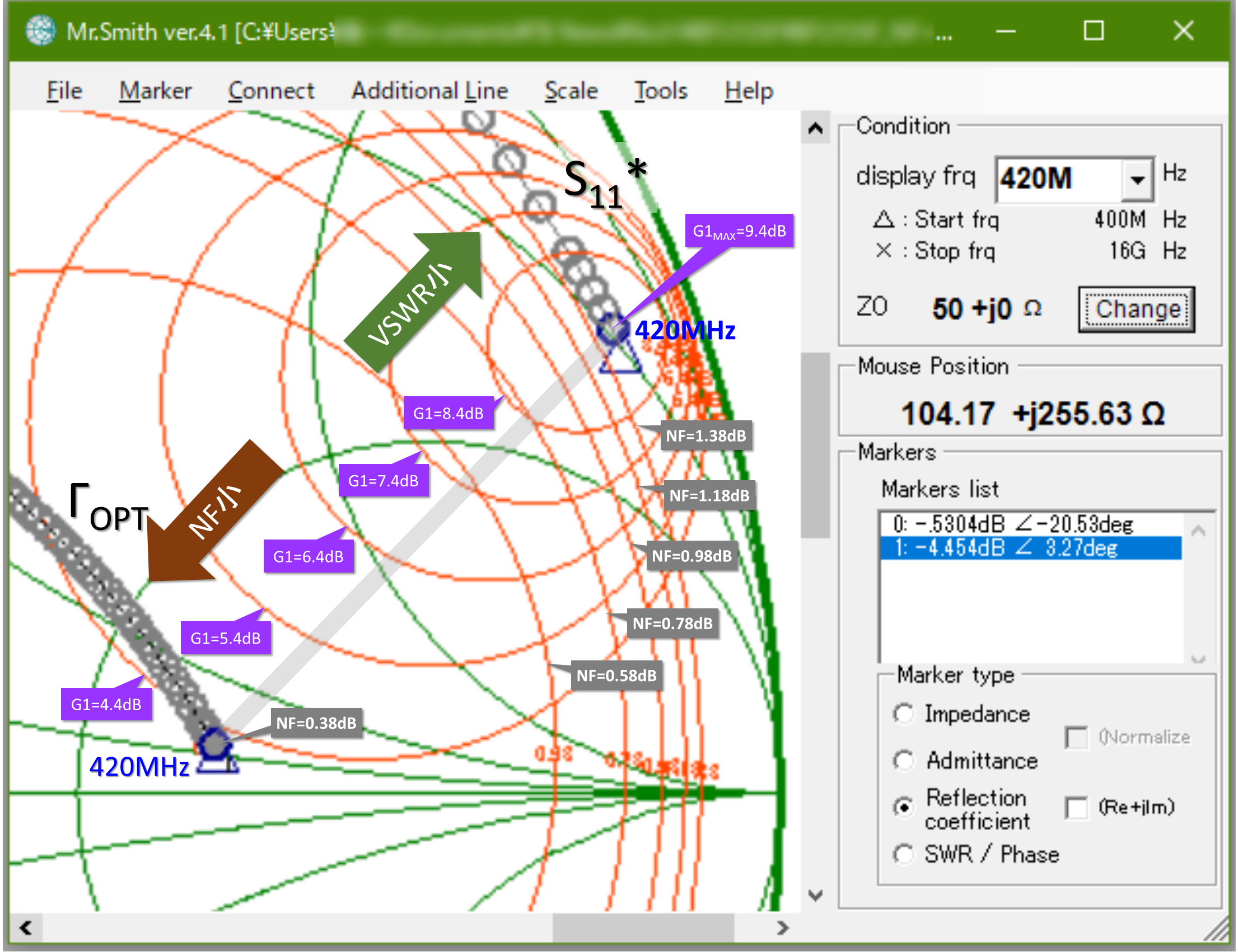Open the Tools menu
The height and width of the screenshot is (952, 1238).
tap(660, 91)
